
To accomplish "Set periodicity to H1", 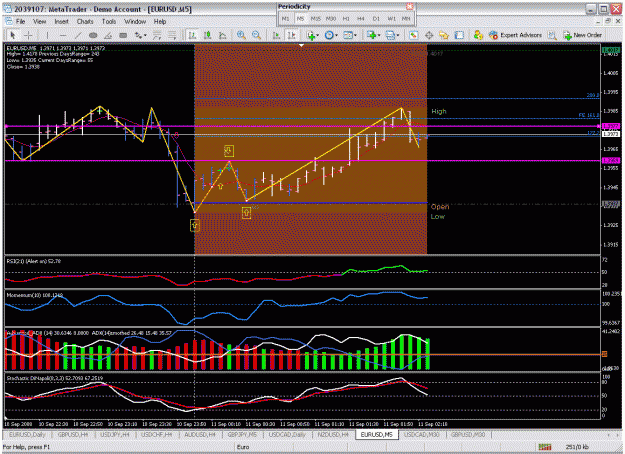I will point(346,19).
